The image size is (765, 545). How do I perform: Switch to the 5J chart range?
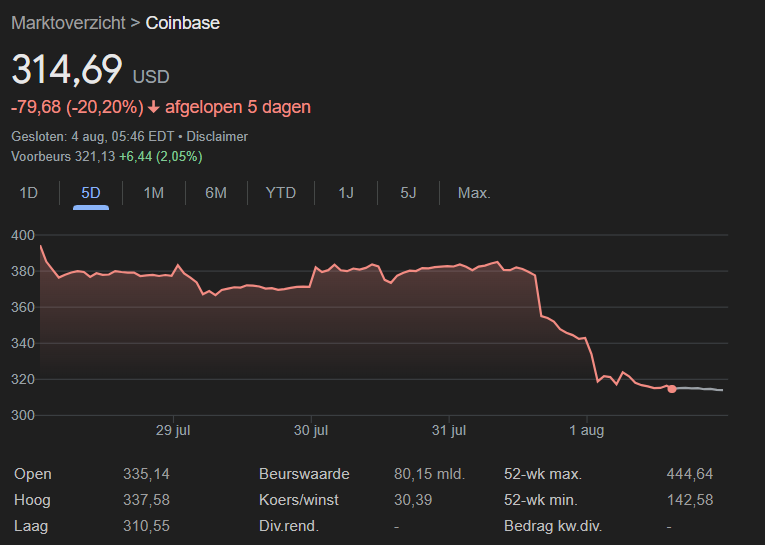click(x=408, y=193)
